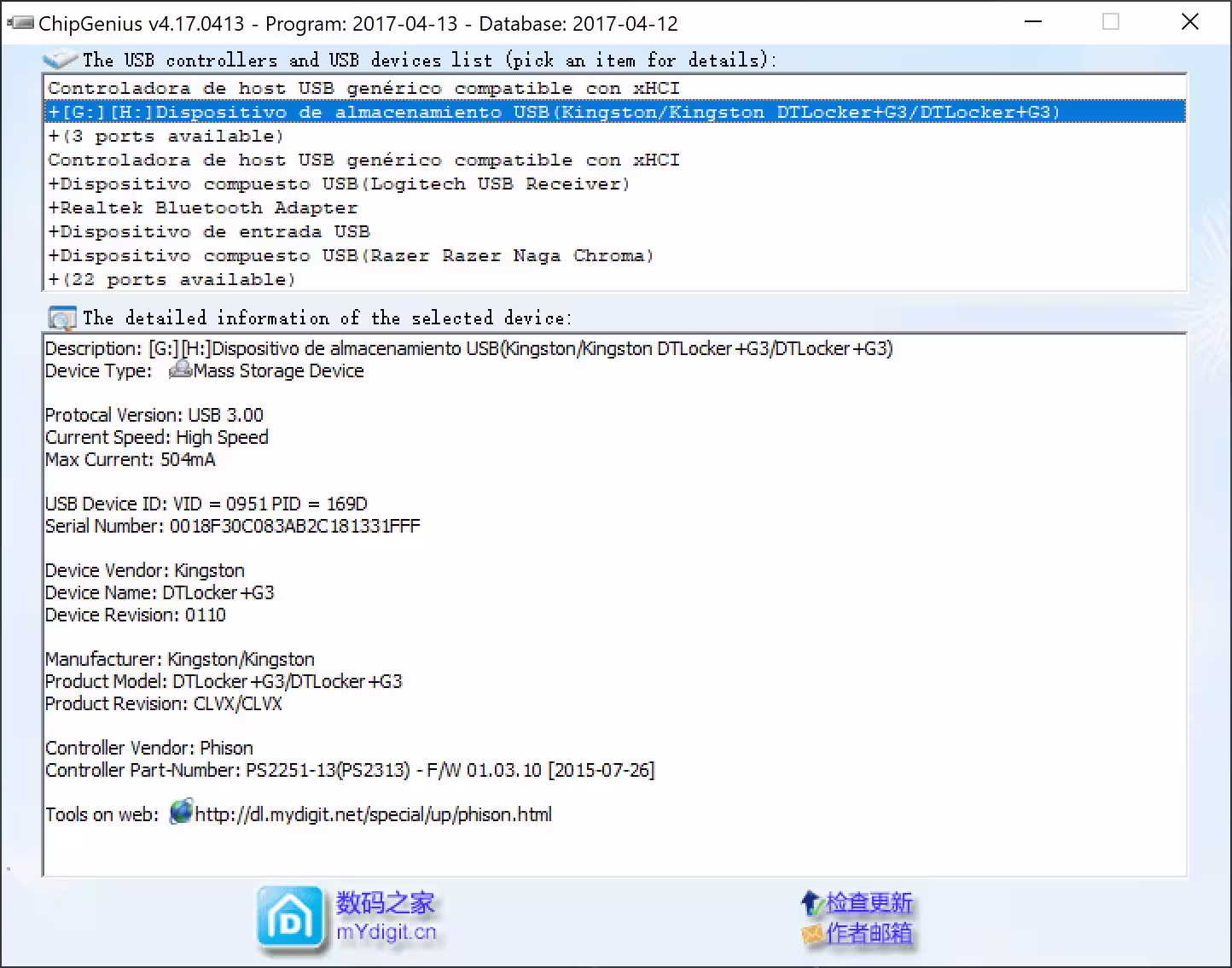Click the ChipGenius title bar app icon

[21, 23]
